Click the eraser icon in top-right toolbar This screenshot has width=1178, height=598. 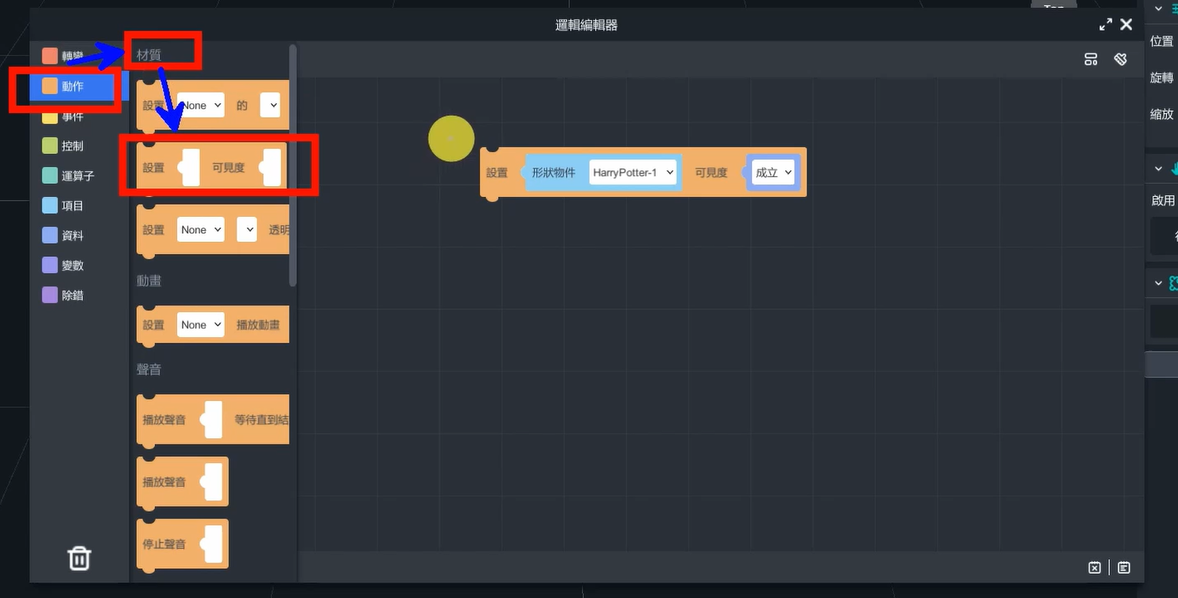[x=1120, y=60]
